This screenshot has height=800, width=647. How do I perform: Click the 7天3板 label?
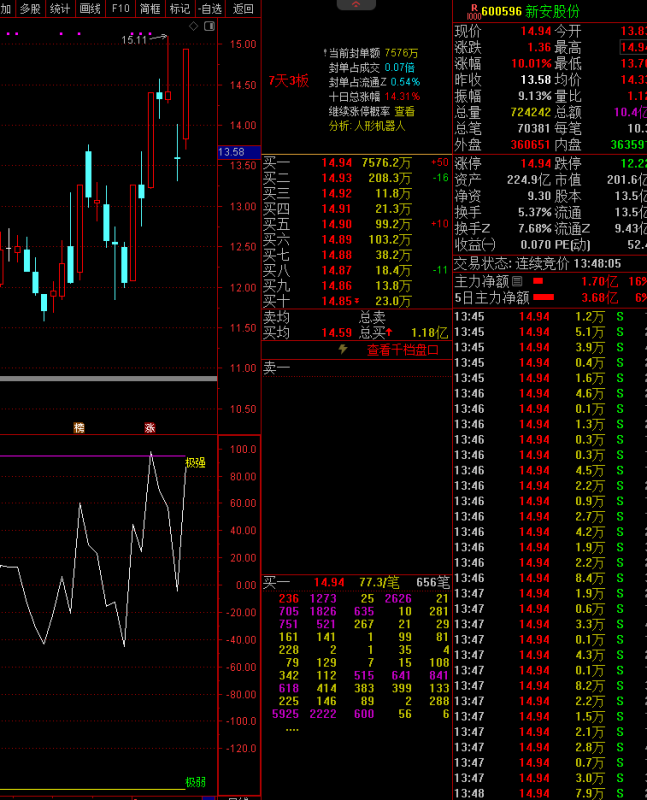click(289, 81)
